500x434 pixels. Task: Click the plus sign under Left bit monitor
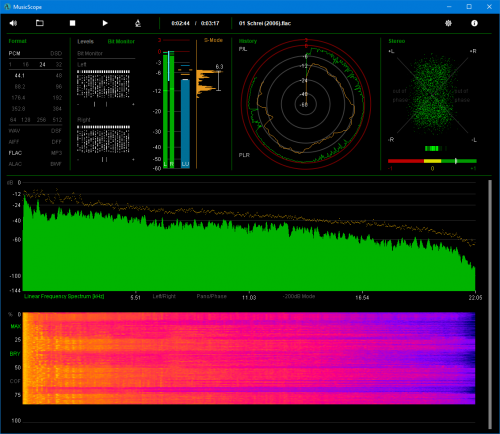(x=133, y=104)
